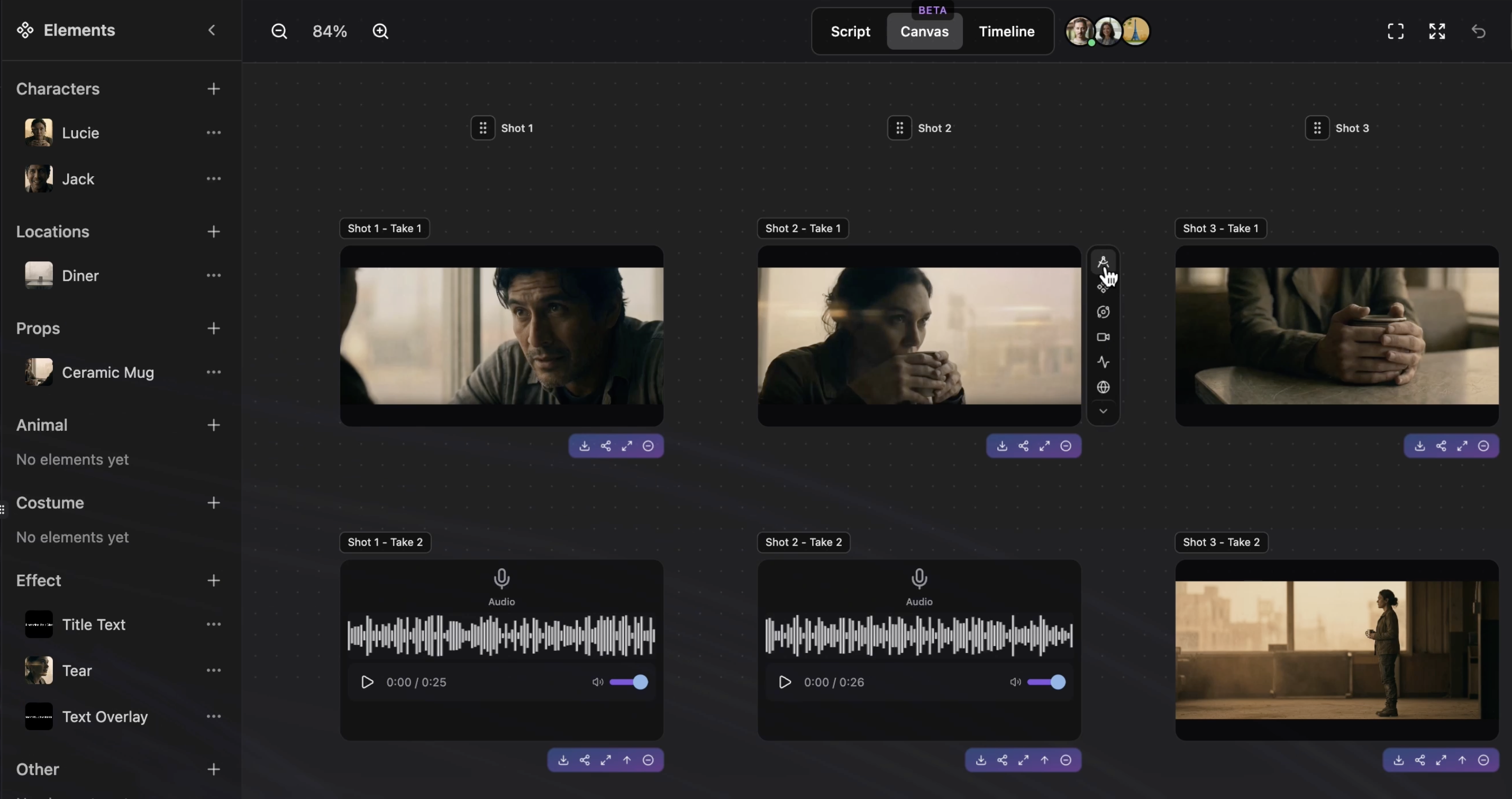Mute audio of Shot 1 - Take 2

(x=597, y=682)
